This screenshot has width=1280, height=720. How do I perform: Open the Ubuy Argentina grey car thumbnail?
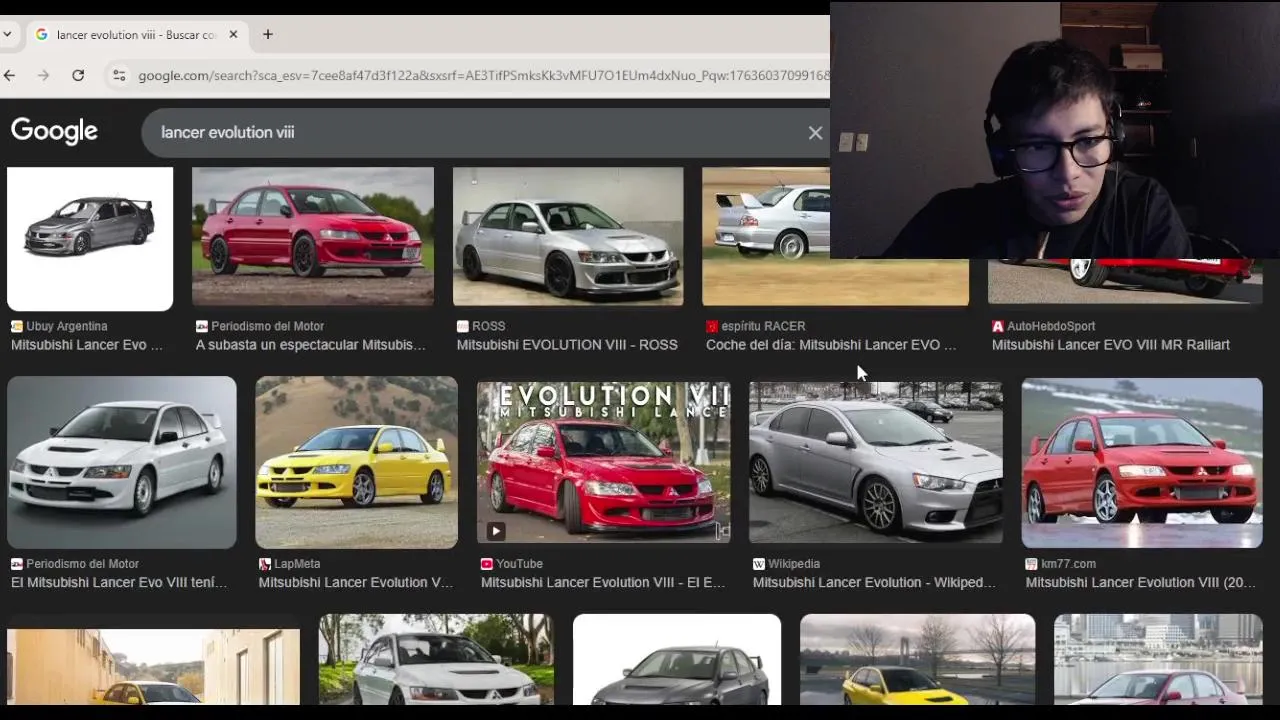click(x=90, y=238)
